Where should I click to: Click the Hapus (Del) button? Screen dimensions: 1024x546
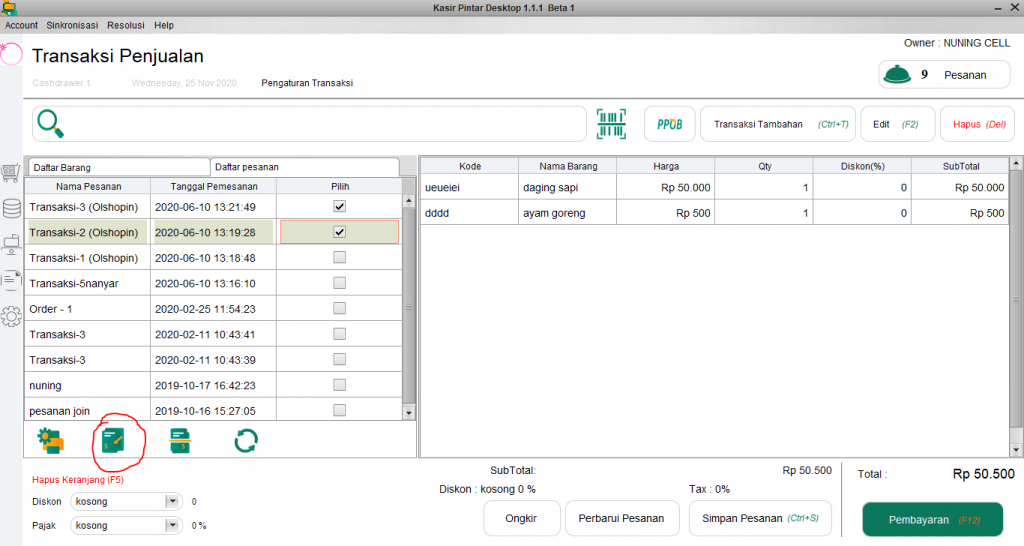(x=978, y=124)
